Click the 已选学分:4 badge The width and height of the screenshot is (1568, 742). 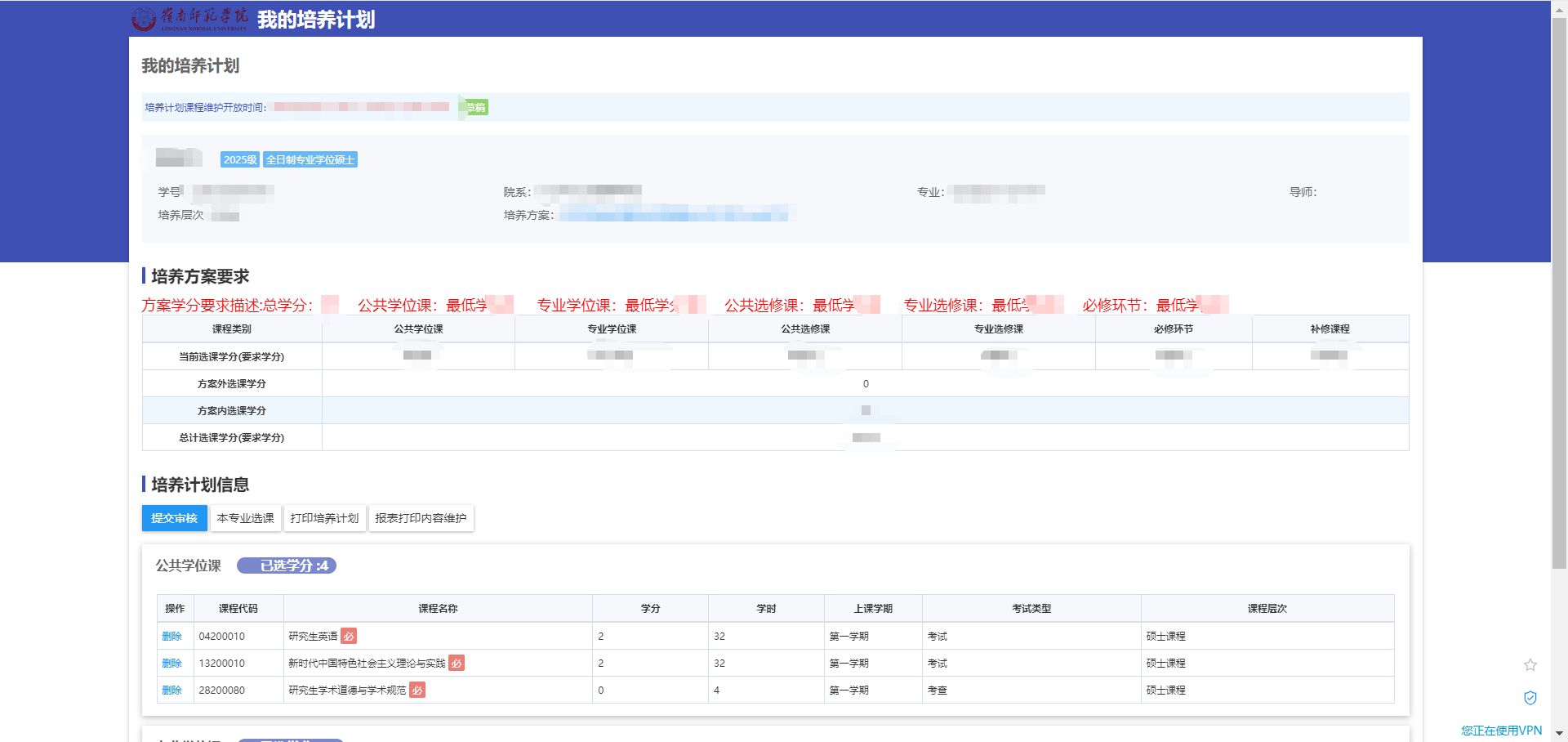pyautogui.click(x=287, y=565)
